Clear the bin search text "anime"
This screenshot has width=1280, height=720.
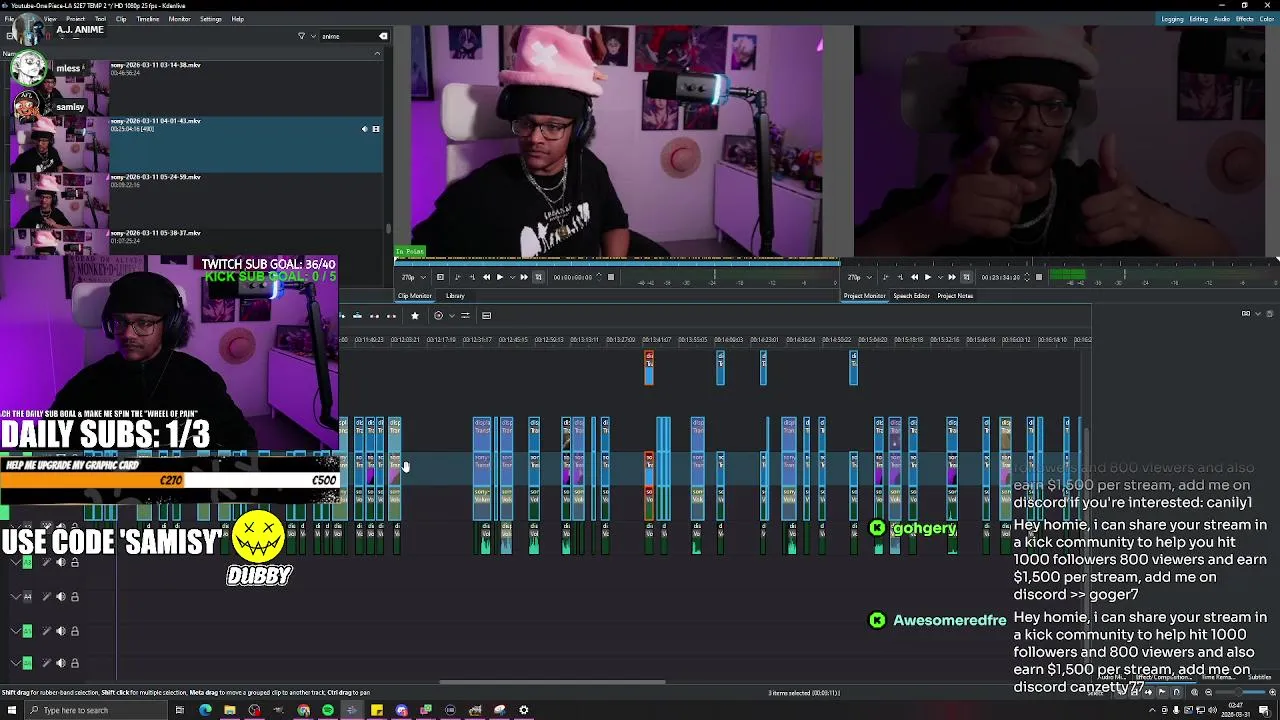point(382,36)
